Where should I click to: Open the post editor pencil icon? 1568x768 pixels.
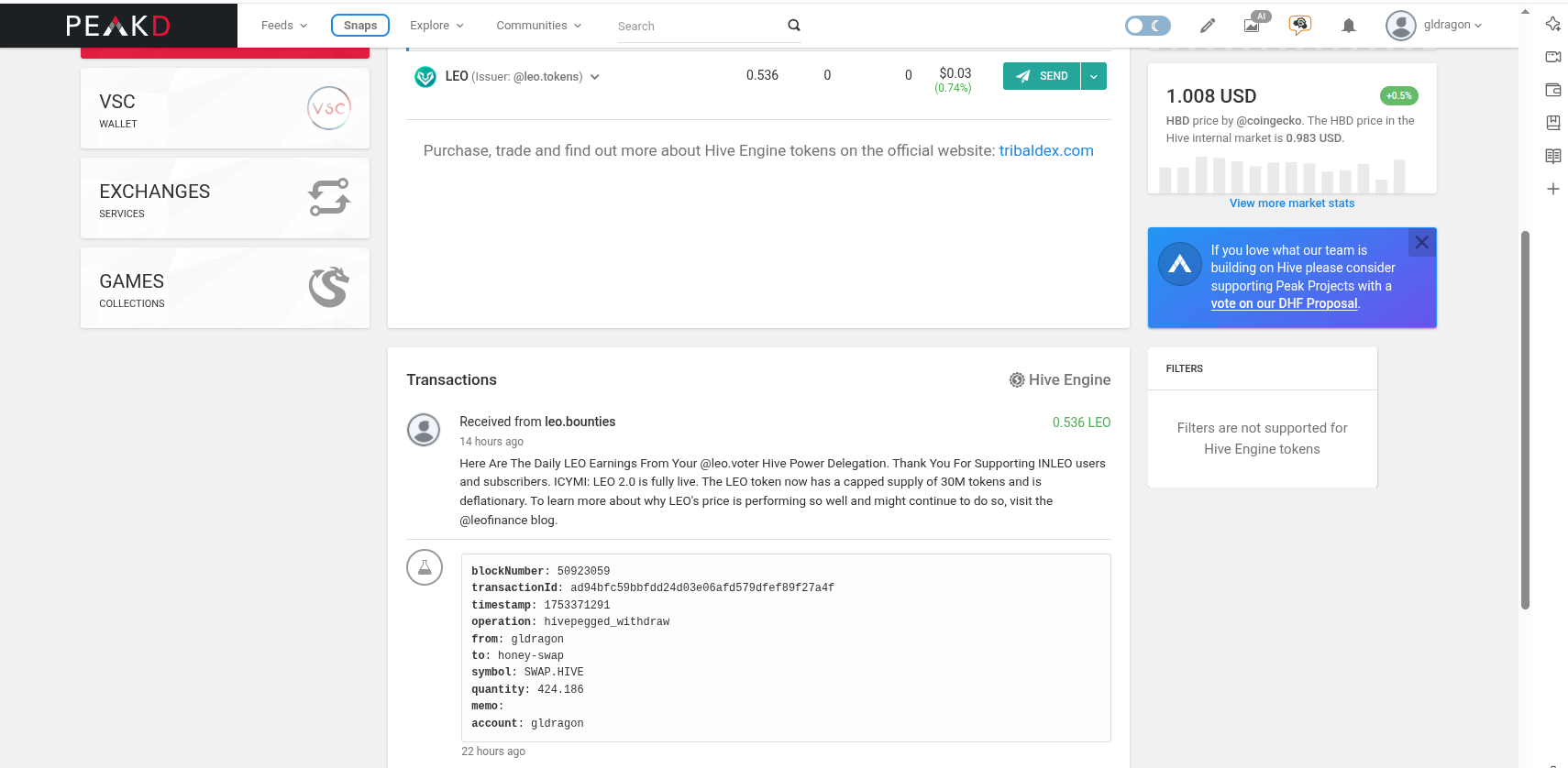click(1208, 26)
